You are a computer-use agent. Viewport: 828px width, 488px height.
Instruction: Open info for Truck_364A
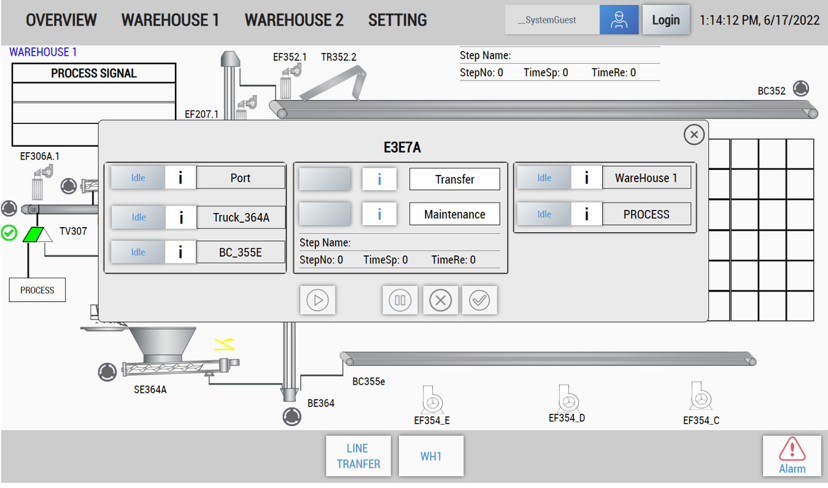[x=181, y=217]
